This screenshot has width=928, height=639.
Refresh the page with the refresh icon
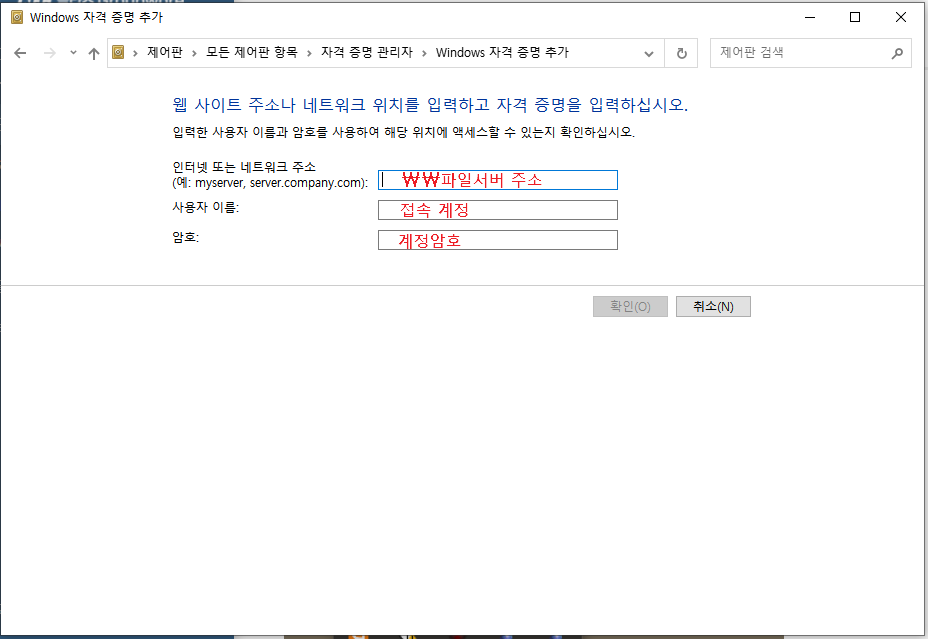(x=682, y=54)
